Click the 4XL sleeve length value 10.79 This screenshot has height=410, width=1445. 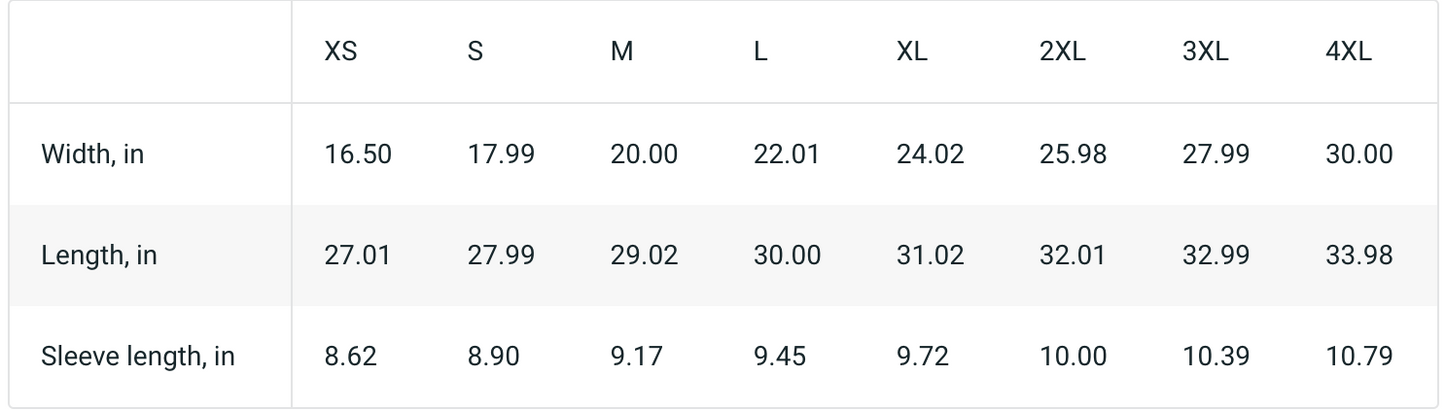(x=1359, y=357)
